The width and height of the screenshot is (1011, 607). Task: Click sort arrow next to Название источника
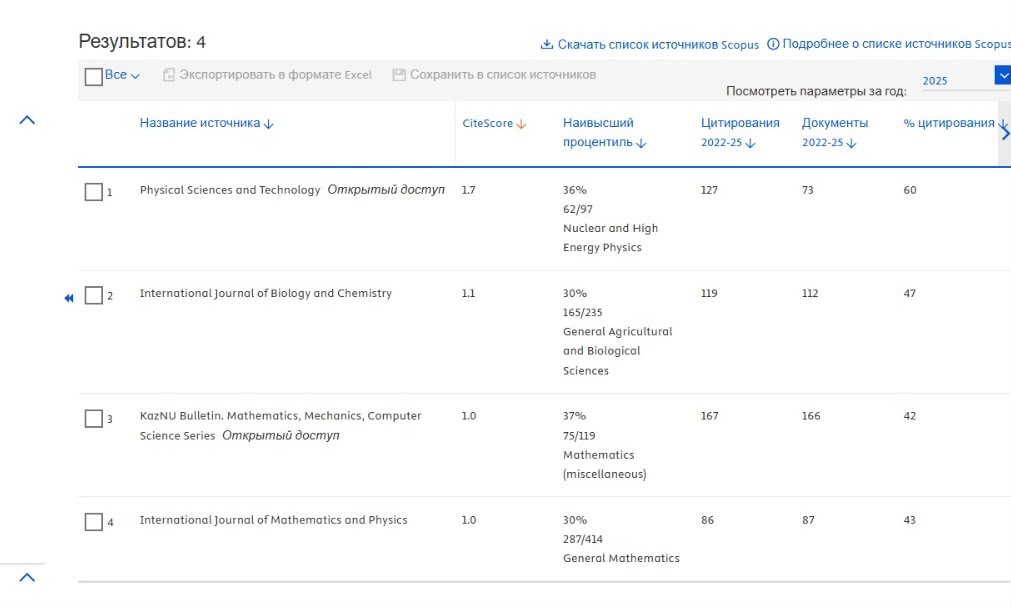pos(268,124)
